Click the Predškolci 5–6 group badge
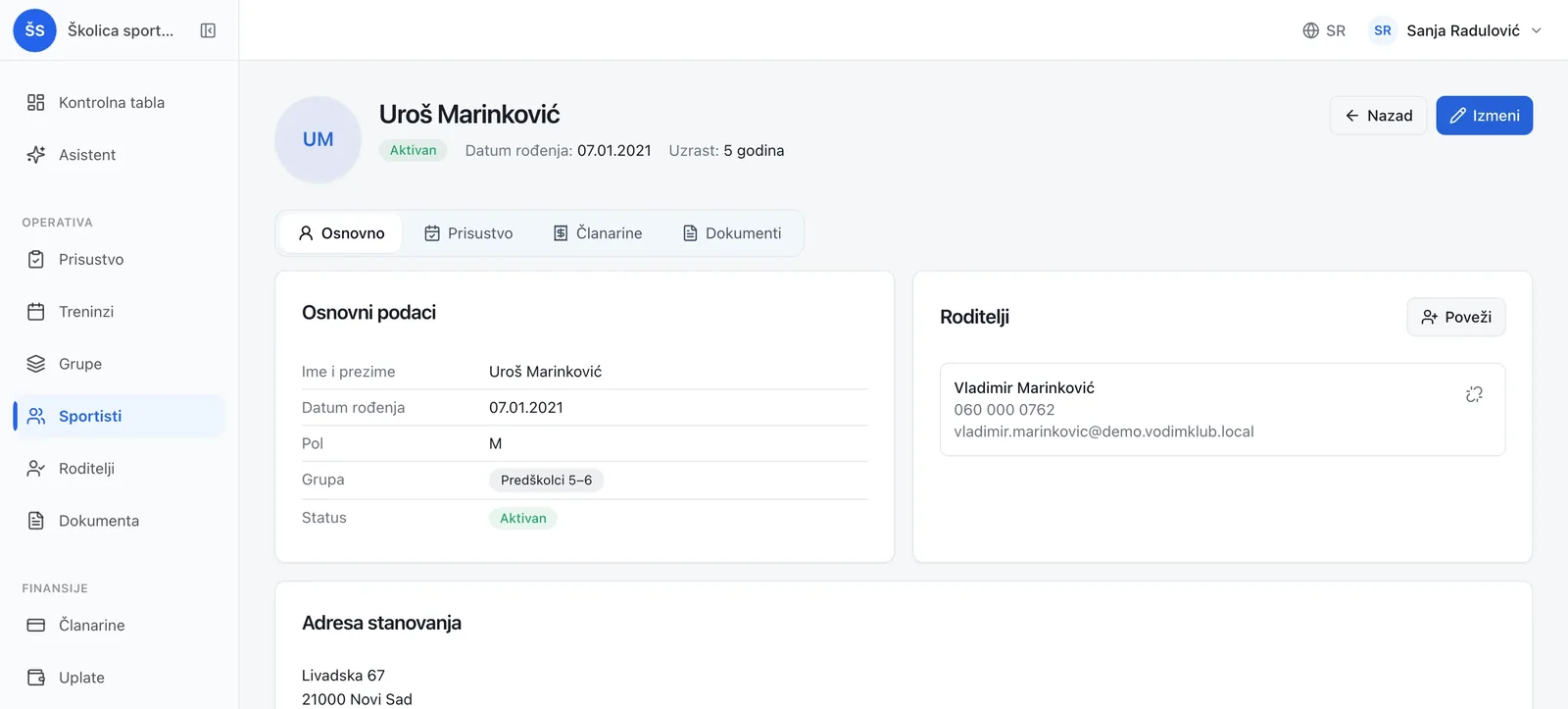This screenshot has width=1568, height=709. pos(546,481)
